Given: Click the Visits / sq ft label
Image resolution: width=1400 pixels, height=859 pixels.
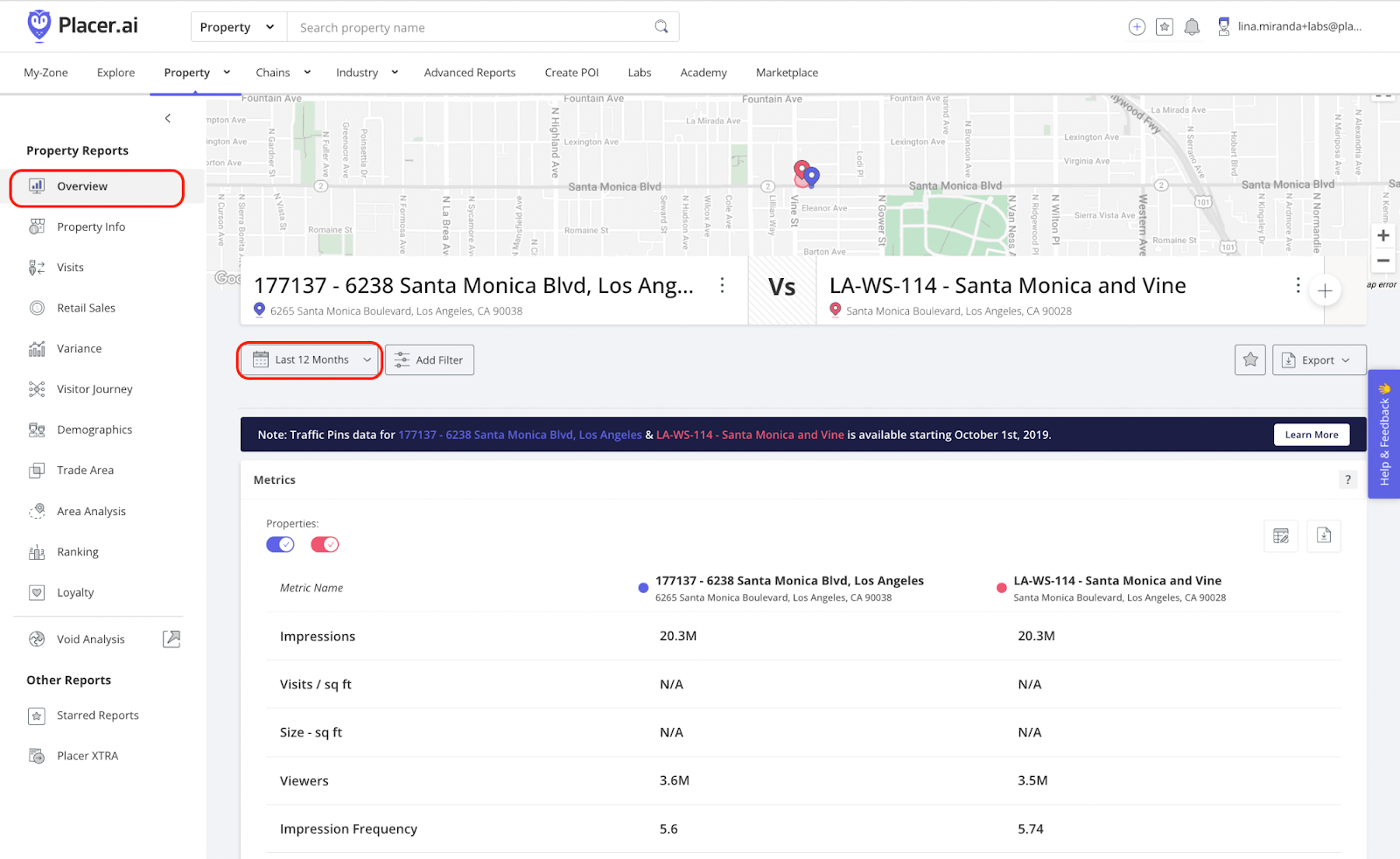Looking at the screenshot, I should click(x=316, y=684).
